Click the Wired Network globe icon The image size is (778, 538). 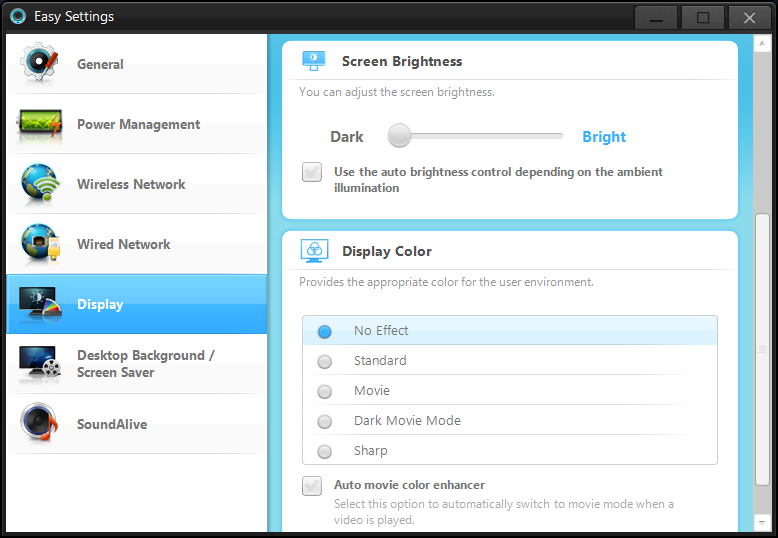[40, 244]
